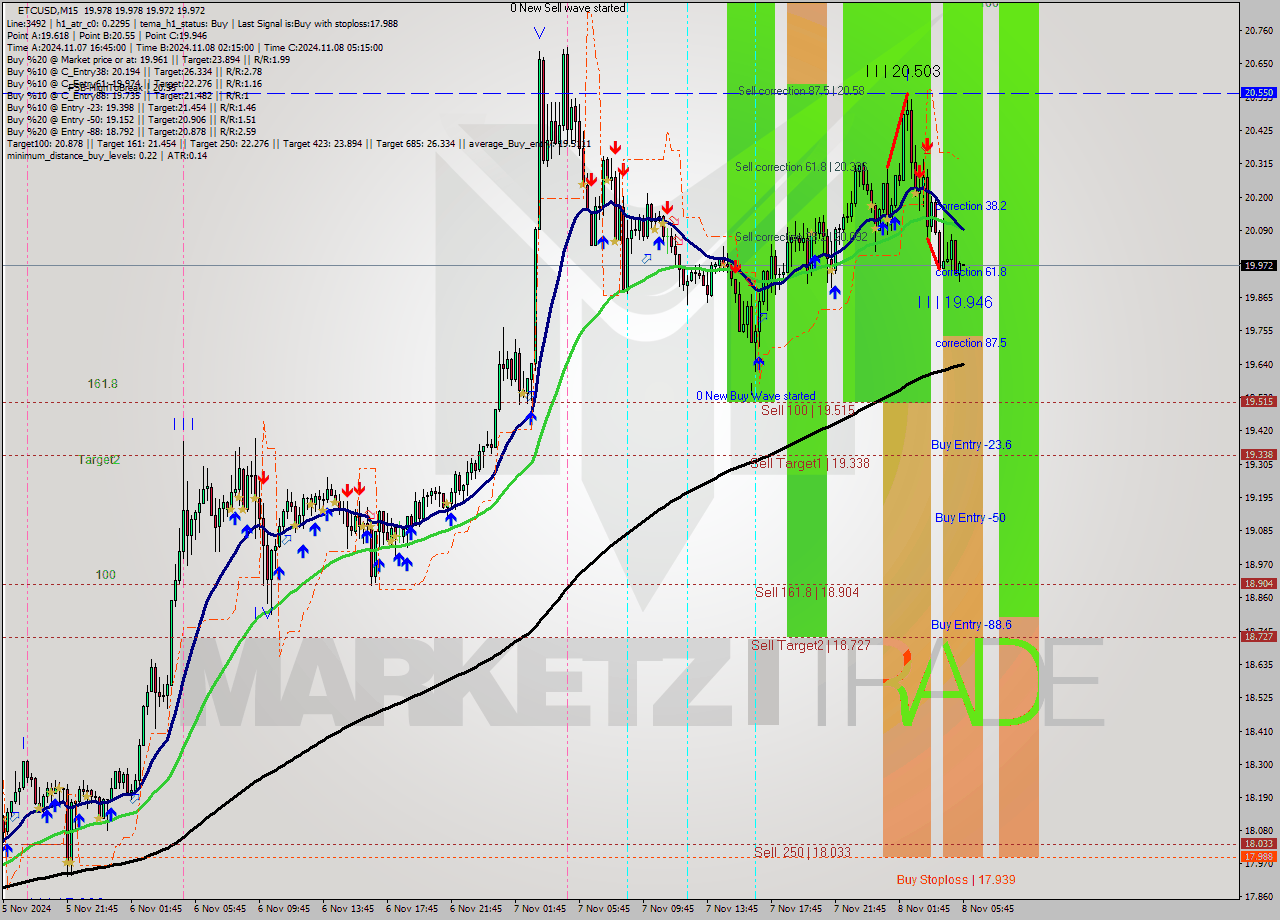Click the 161.8 Fibonacci label at left
This screenshot has height=920, width=1280.
[103, 383]
